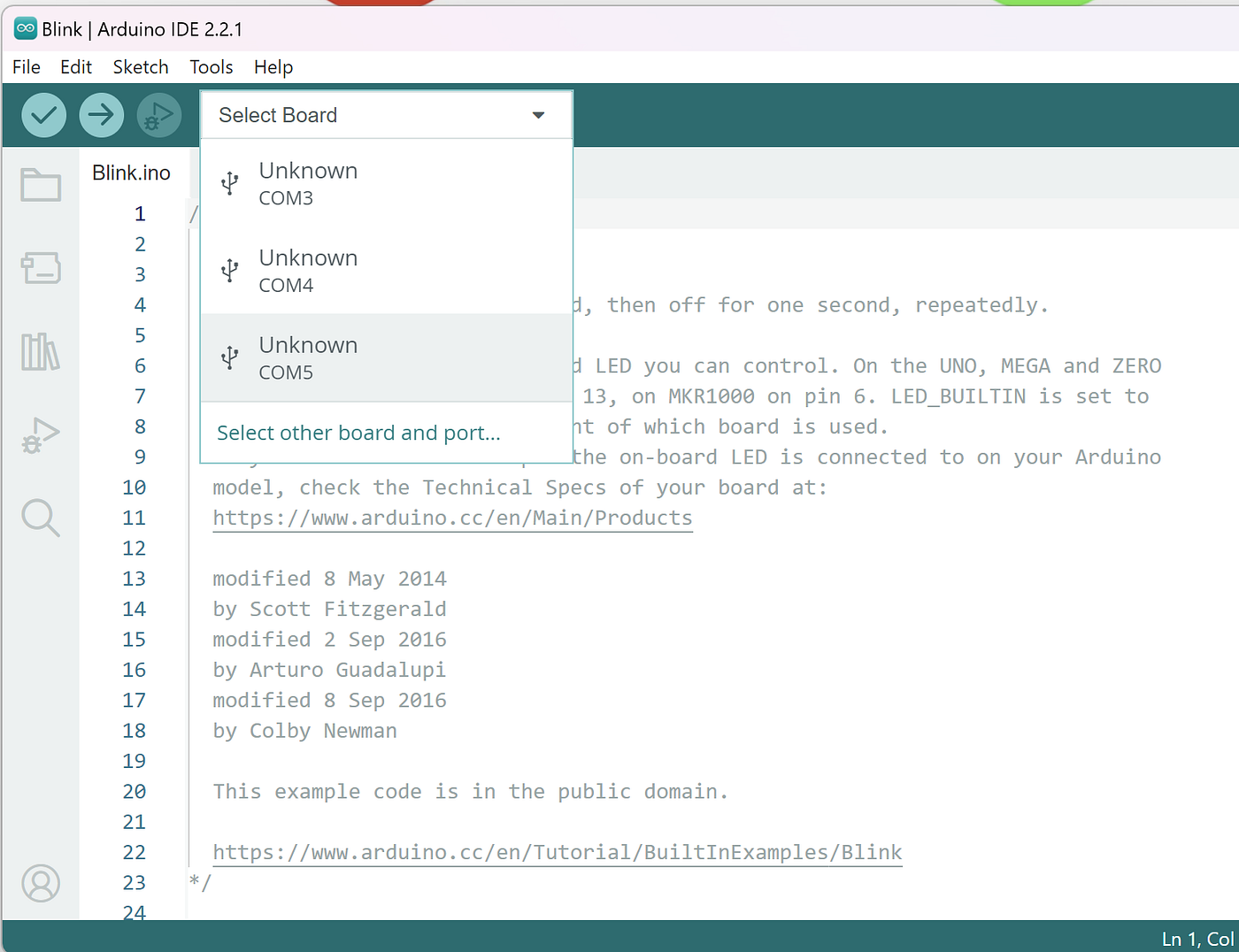Click the Upload arrow button

click(101, 115)
